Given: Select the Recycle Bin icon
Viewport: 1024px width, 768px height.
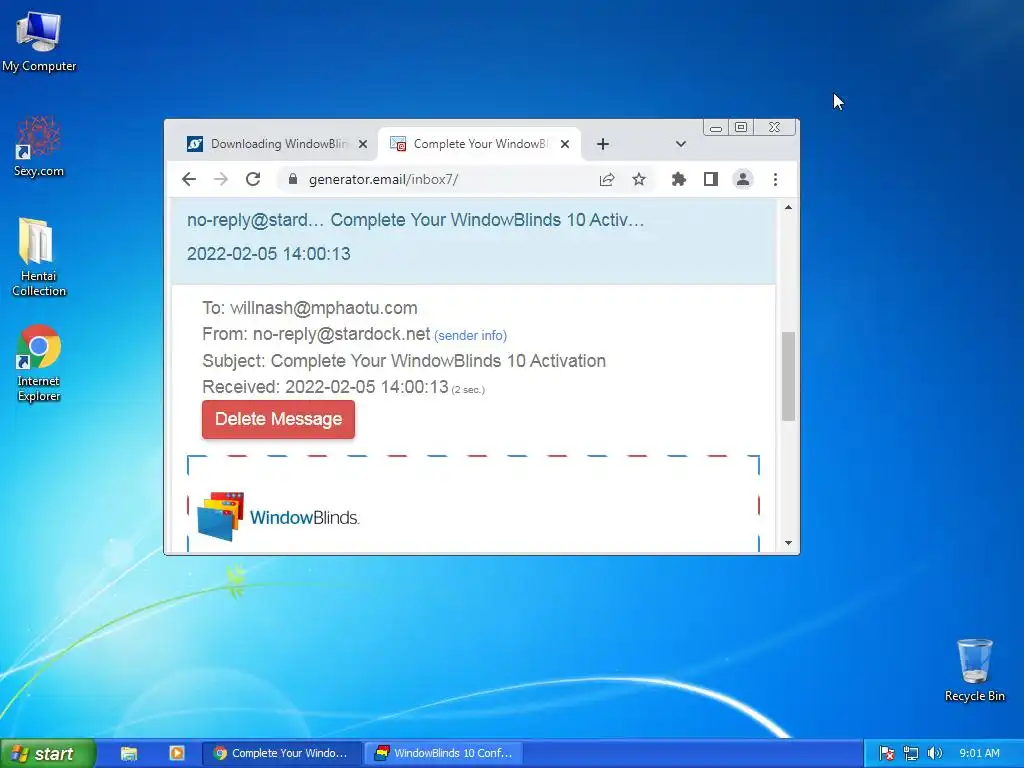Looking at the screenshot, I should coord(974,670).
